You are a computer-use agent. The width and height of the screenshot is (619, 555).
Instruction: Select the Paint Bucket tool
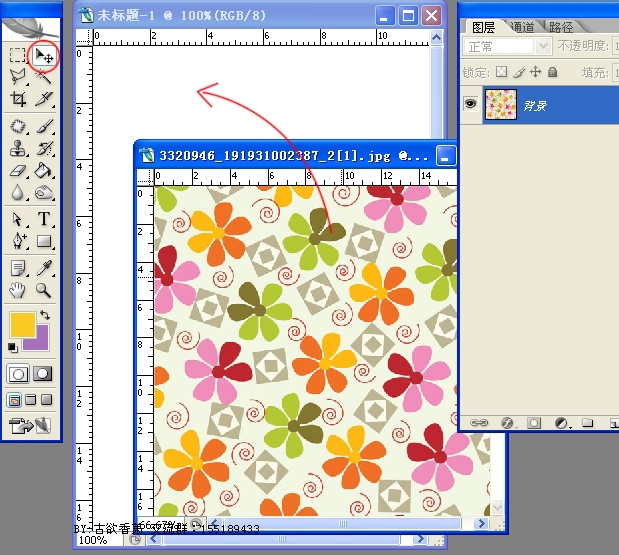point(44,171)
